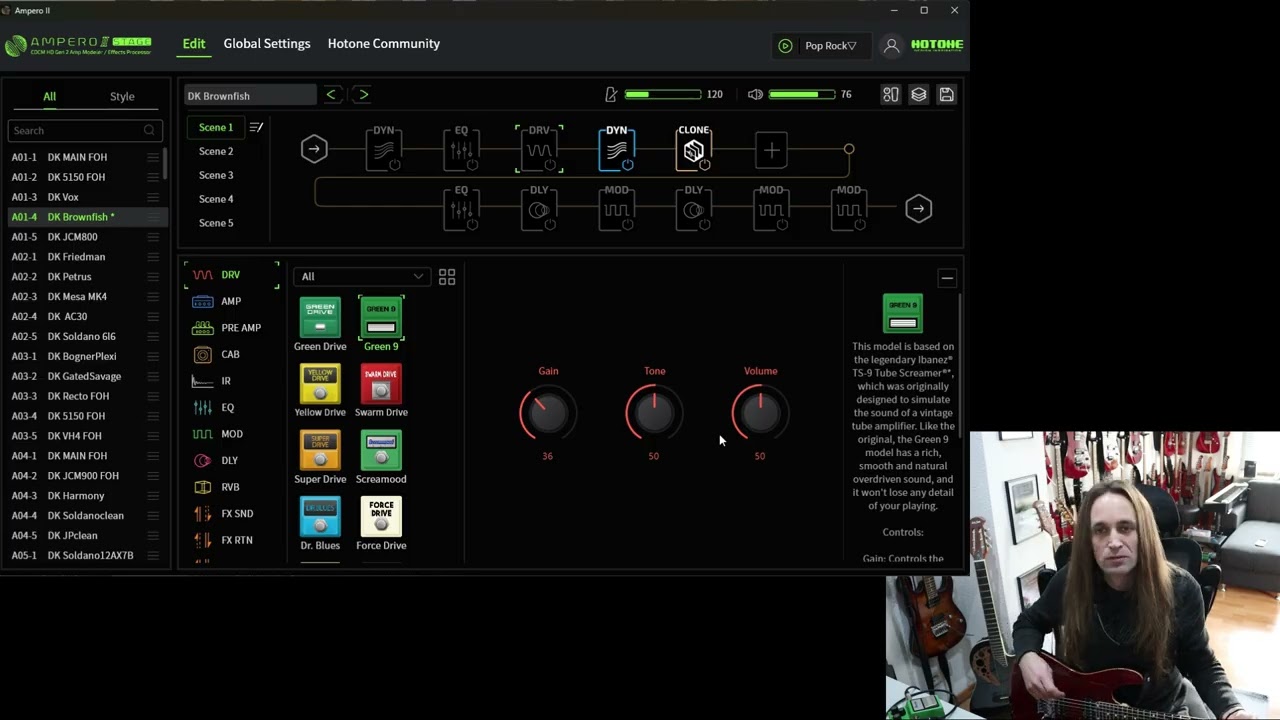Toggle power on the first DLY block
The image size is (1280, 720).
(x=550, y=224)
